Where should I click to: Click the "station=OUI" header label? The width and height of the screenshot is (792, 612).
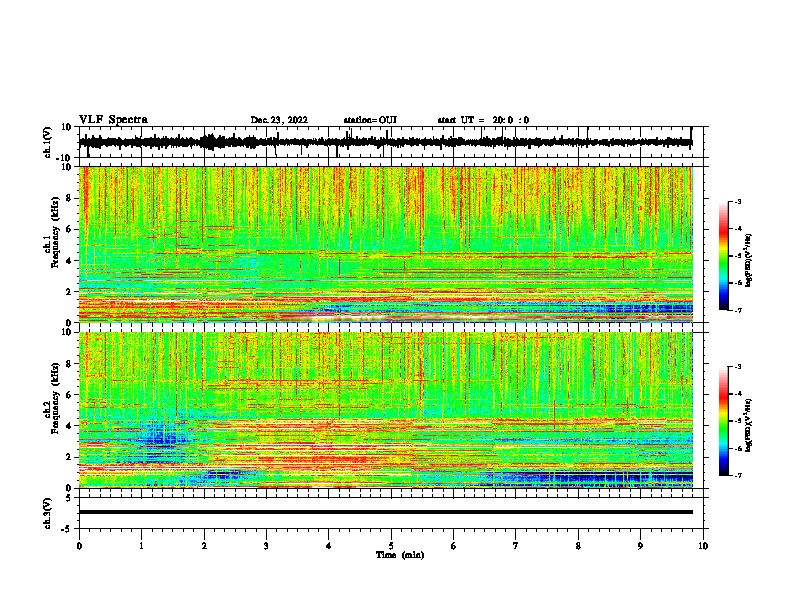tap(370, 120)
